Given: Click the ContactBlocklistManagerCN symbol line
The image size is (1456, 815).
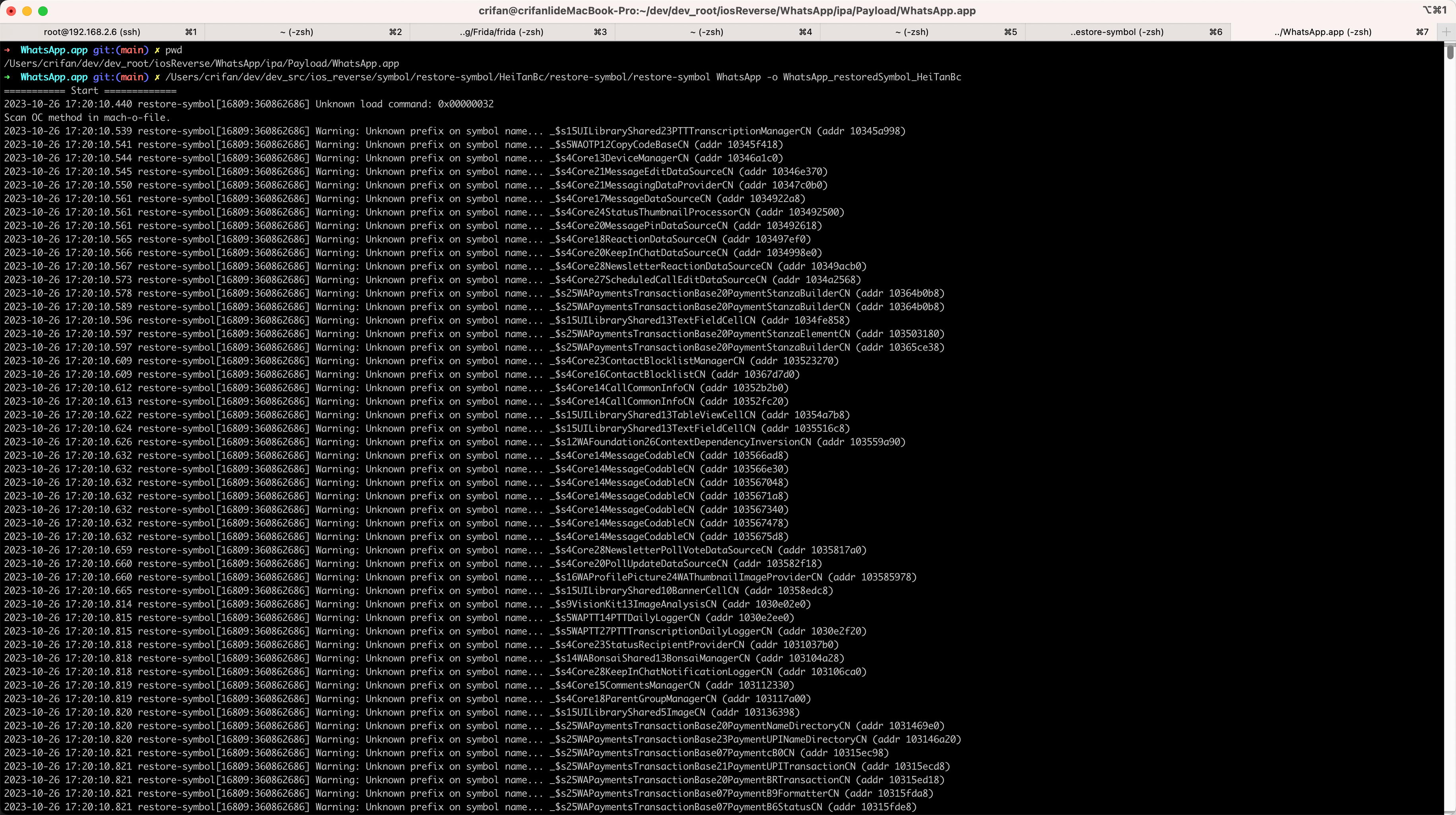Looking at the screenshot, I should [421, 361].
